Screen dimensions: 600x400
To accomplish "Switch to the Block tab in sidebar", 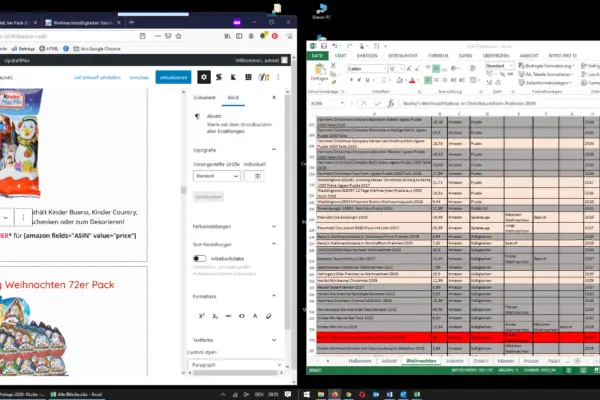I will [233, 98].
